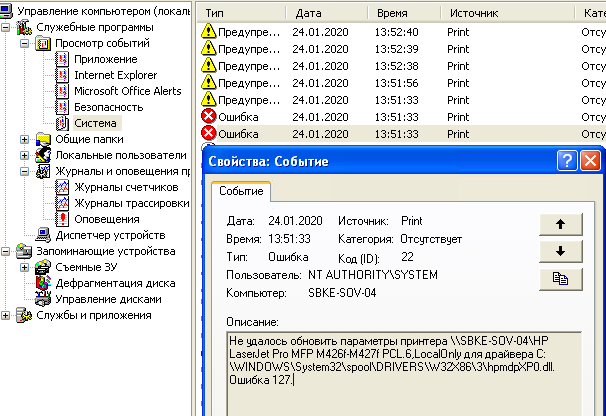Click the dialog help question mark button
606x416 pixels.
click(x=567, y=161)
